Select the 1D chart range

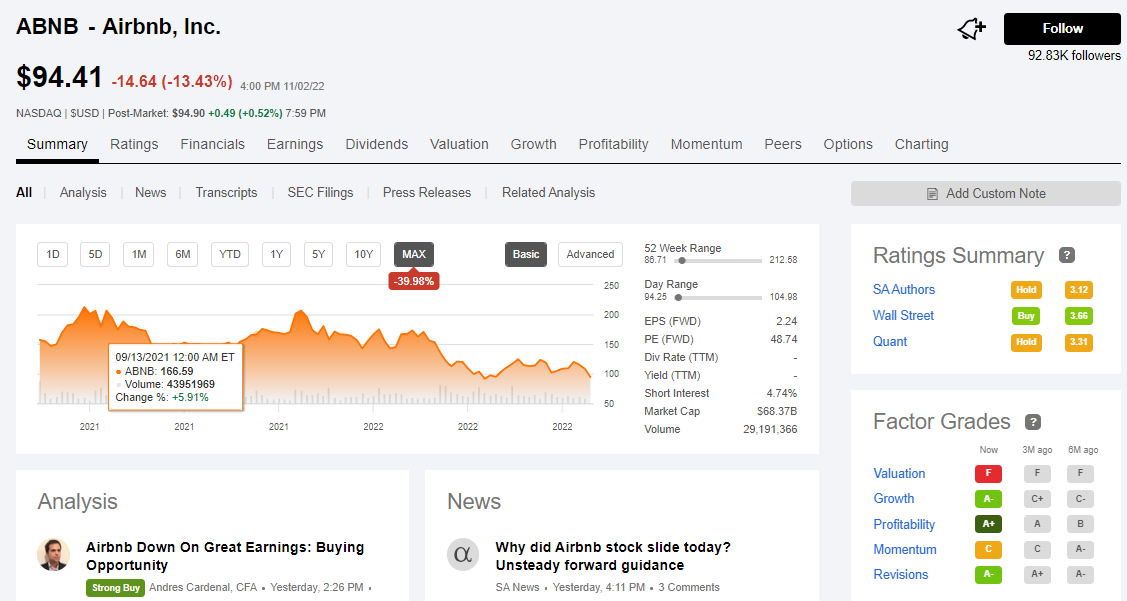pyautogui.click(x=52, y=254)
